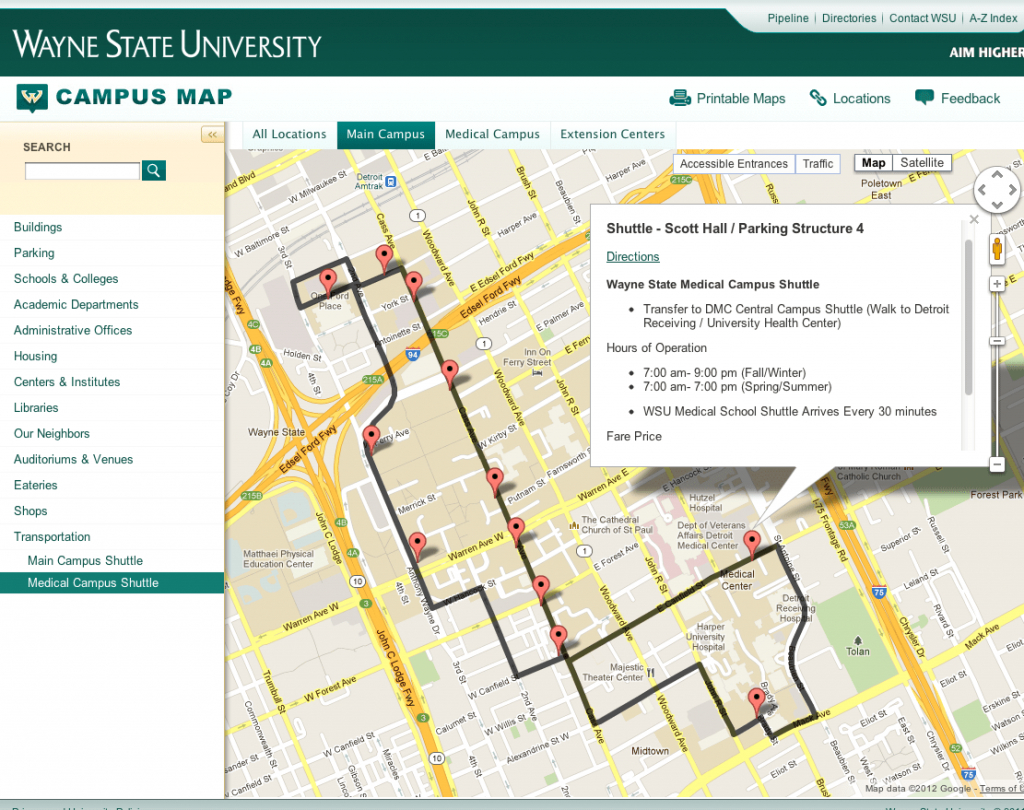
Task: Click the map pan navigation control
Action: click(996, 190)
